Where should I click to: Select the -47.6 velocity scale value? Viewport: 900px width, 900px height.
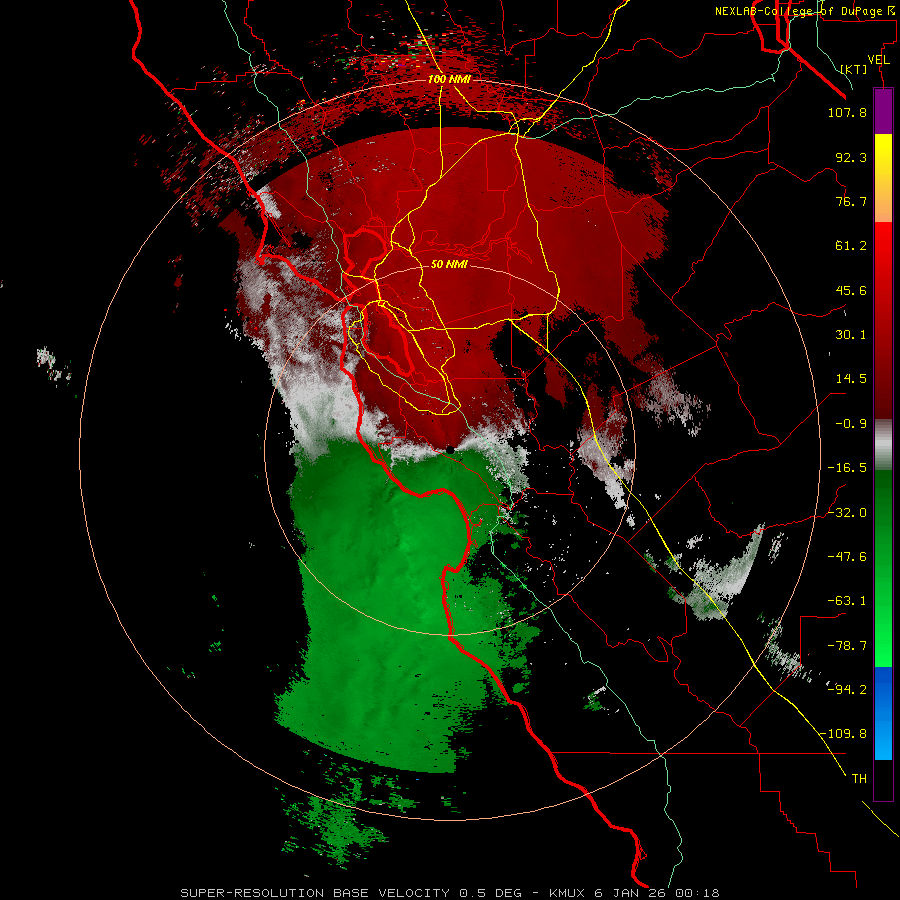[x=847, y=557]
